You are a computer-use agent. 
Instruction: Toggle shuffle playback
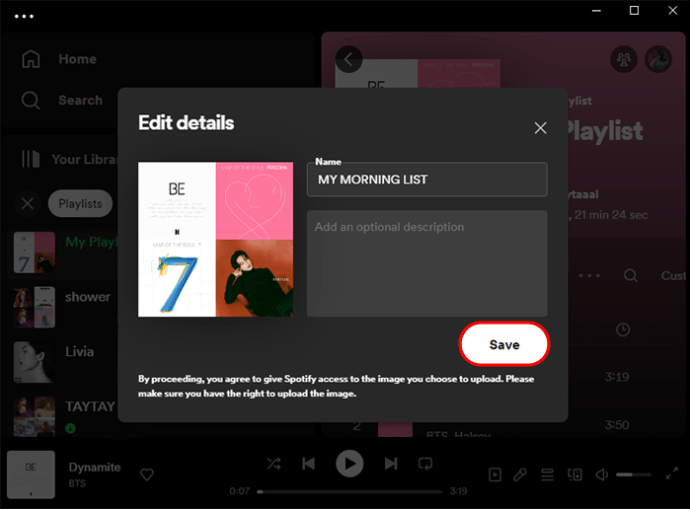click(x=274, y=463)
